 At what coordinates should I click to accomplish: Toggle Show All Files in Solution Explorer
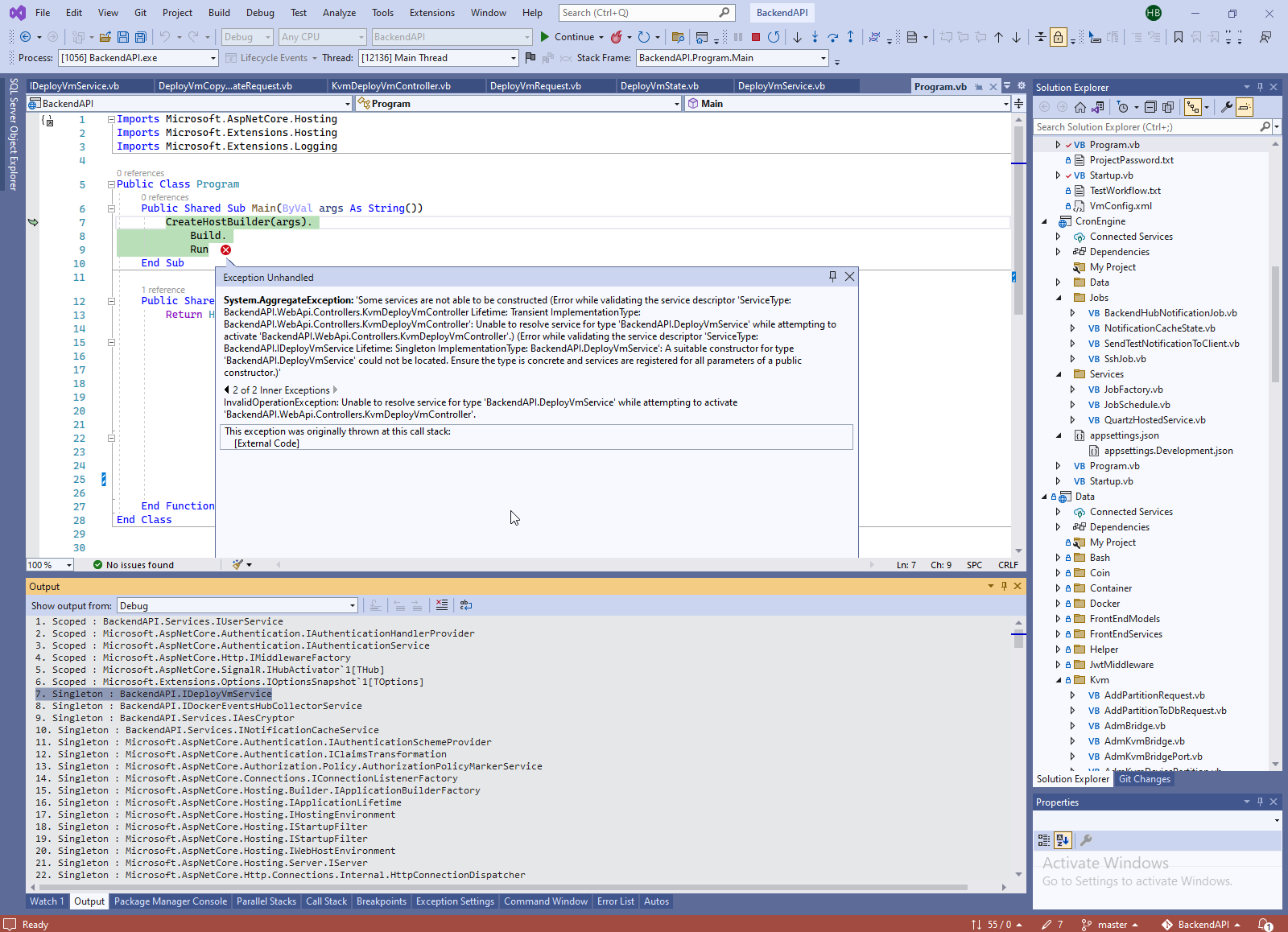click(1168, 107)
